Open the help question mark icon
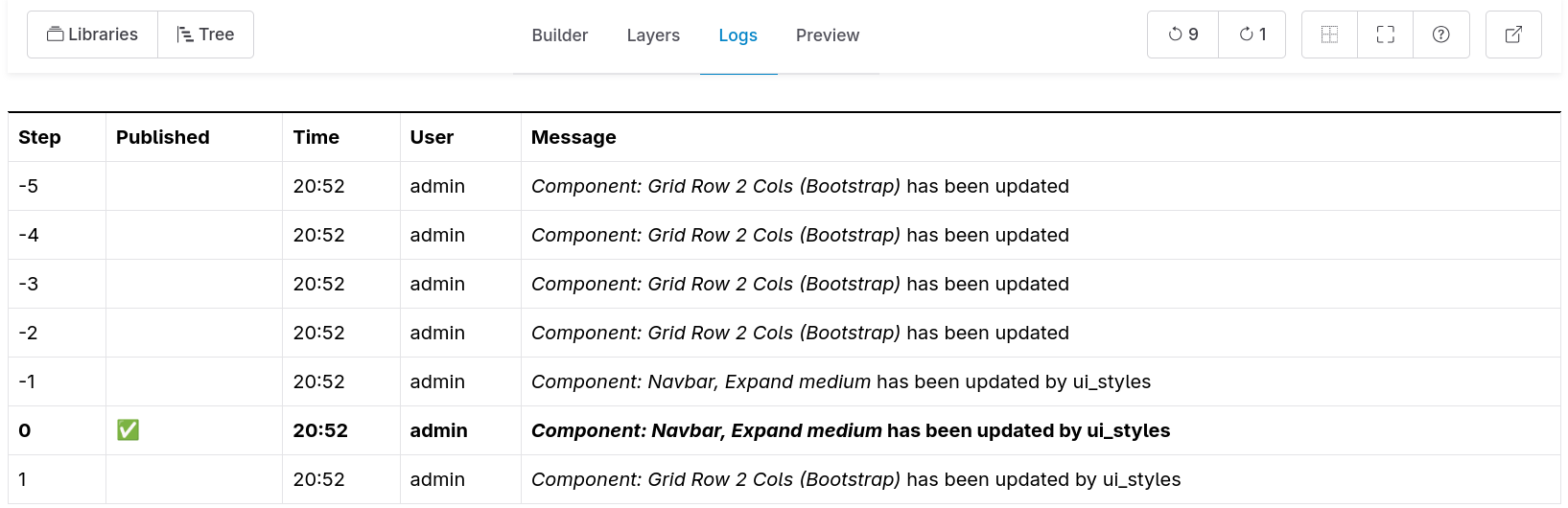 [1440, 35]
